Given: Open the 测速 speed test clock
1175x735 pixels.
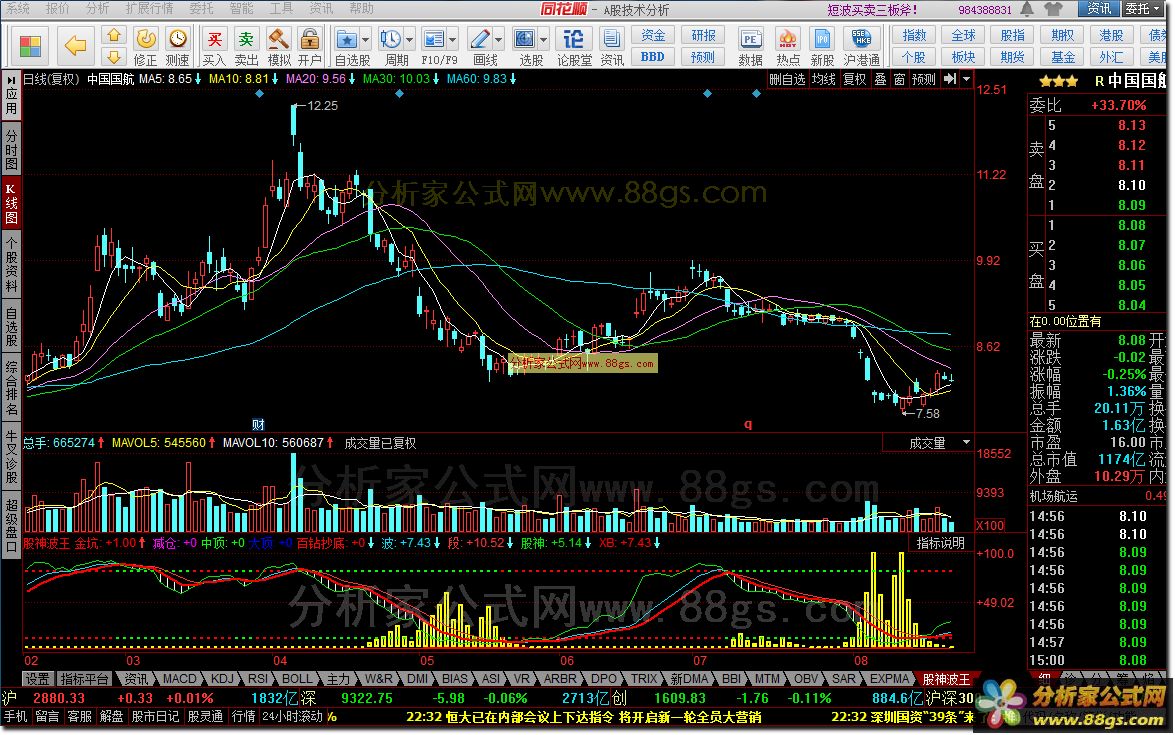Looking at the screenshot, I should [178, 46].
